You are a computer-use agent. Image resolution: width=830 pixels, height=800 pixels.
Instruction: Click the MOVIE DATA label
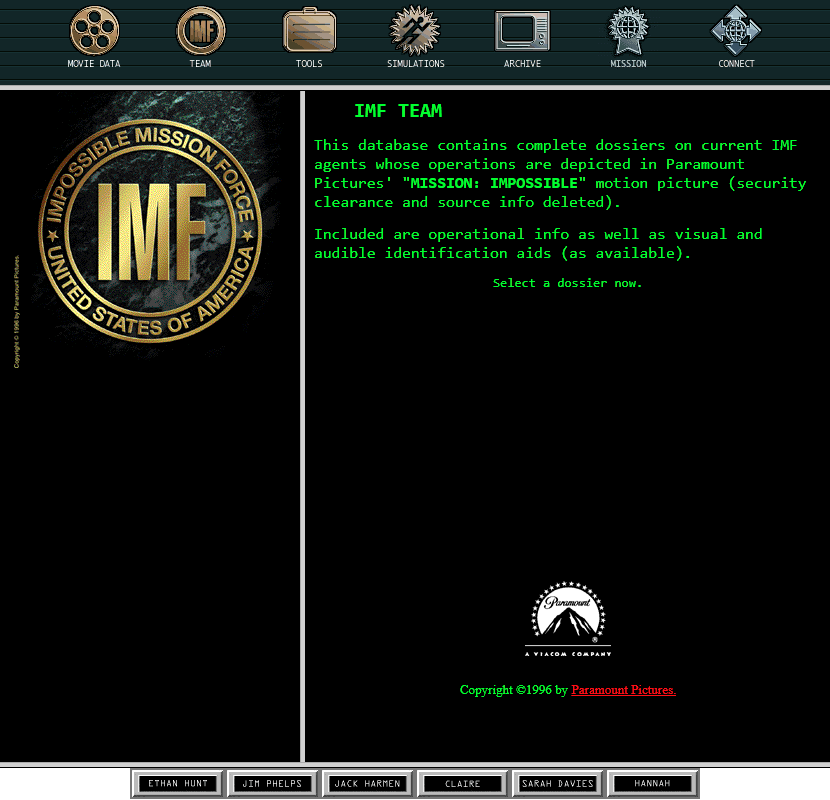(94, 64)
